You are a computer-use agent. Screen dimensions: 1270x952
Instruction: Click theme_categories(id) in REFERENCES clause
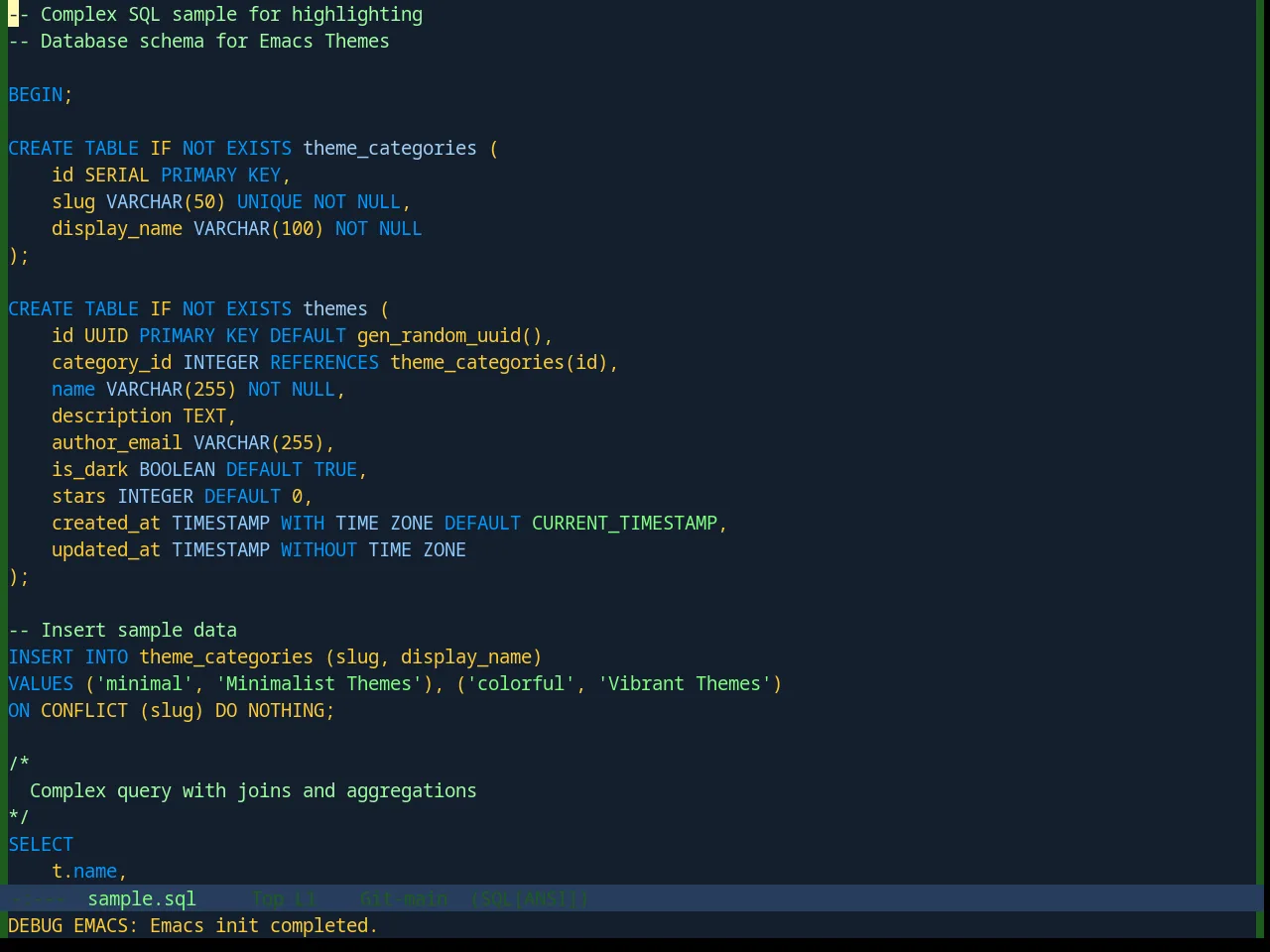point(499,363)
